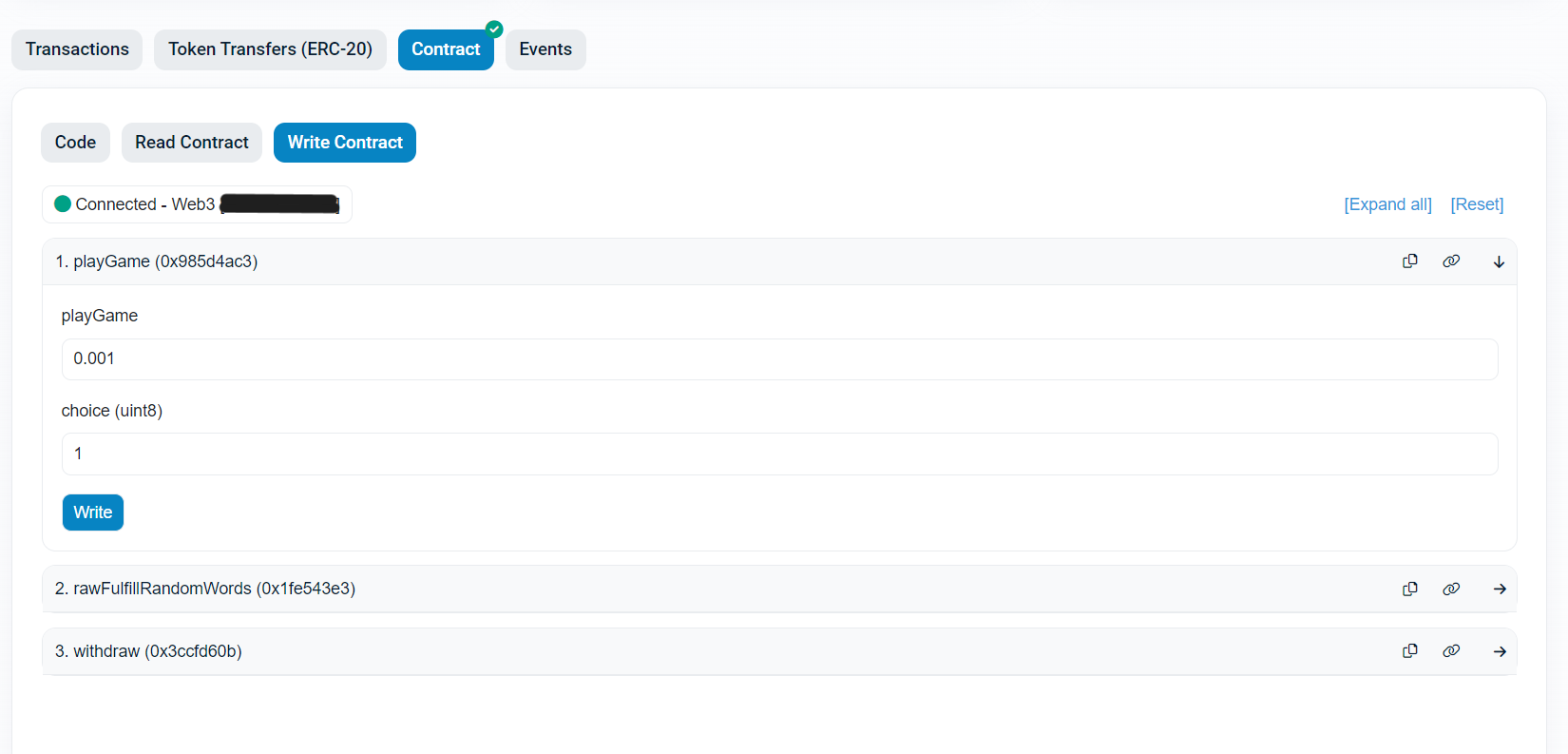Copy permalink icon for rawFulfillRandomWords
This screenshot has height=754, width=1568.
coord(1451,589)
